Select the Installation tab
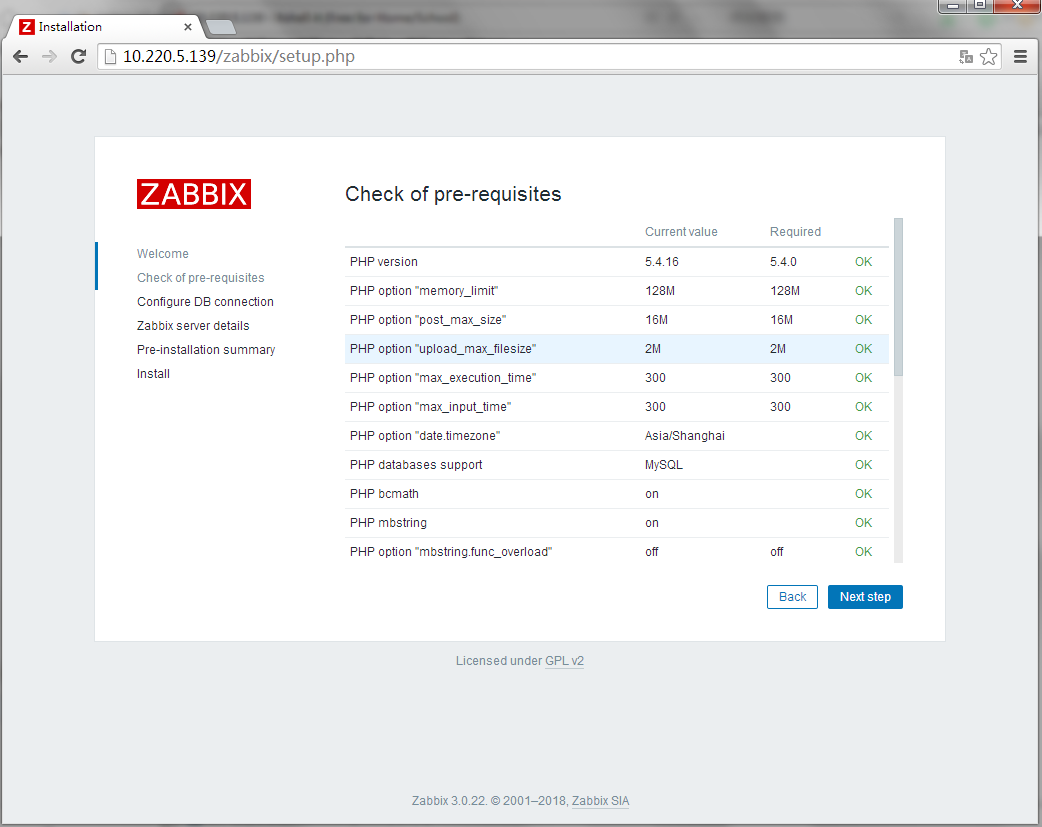Screen dimensions: 1042x827 (103, 27)
